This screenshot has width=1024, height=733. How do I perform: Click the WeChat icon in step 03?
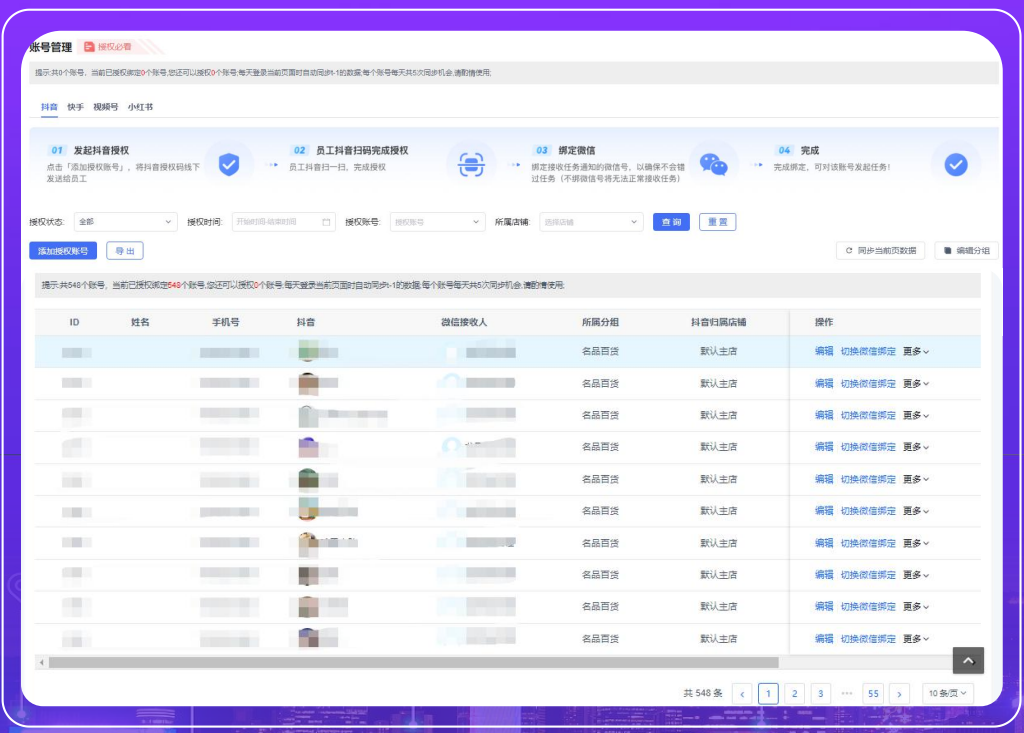(713, 164)
